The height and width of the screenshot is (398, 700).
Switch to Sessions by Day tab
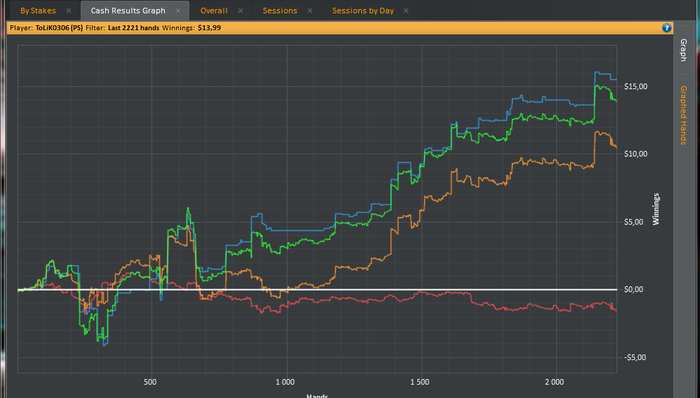(x=363, y=11)
